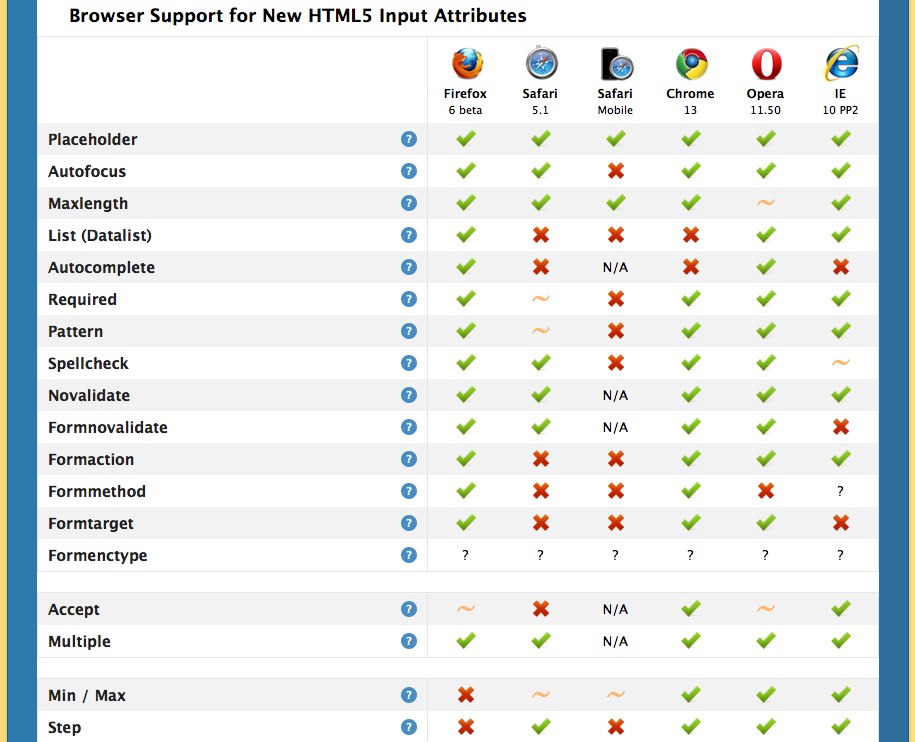Image resolution: width=915 pixels, height=742 pixels.
Task: Click the help icon next to Spellcheck
Action: click(x=409, y=363)
